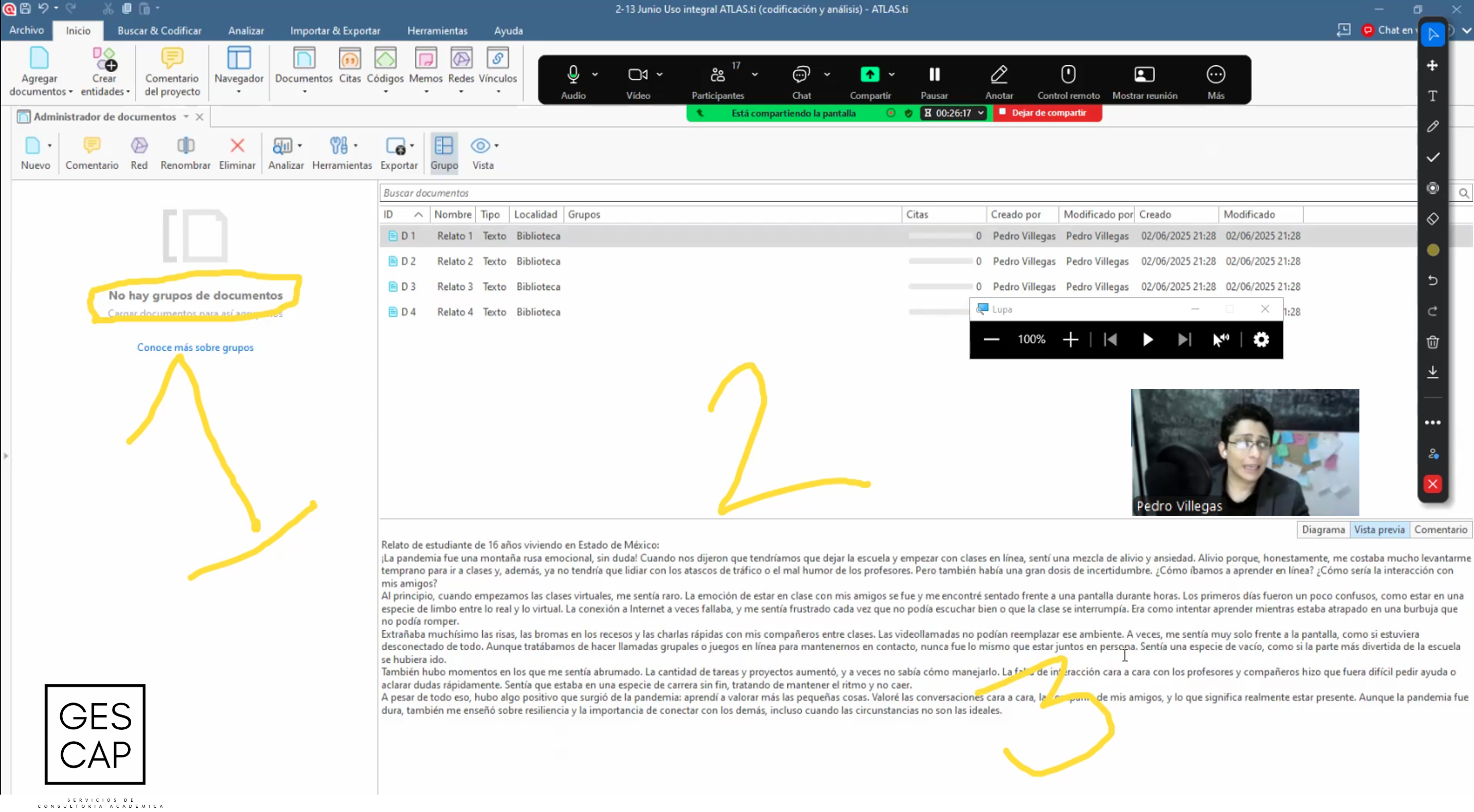Expand Vista dropdown arrow

(496, 146)
